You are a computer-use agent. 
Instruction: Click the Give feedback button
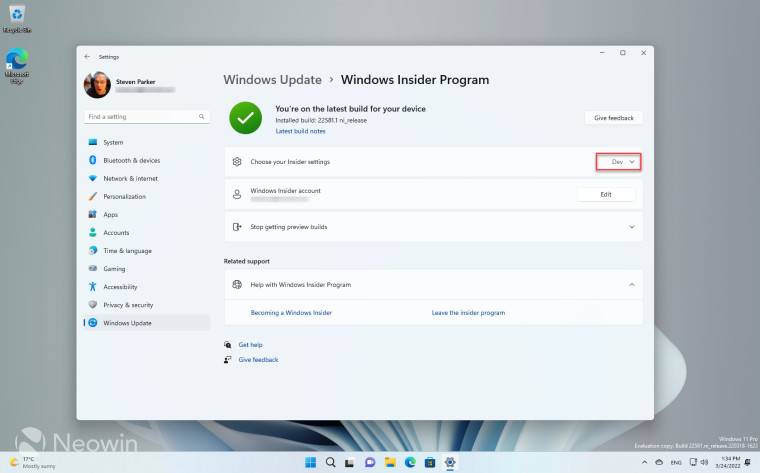613,118
